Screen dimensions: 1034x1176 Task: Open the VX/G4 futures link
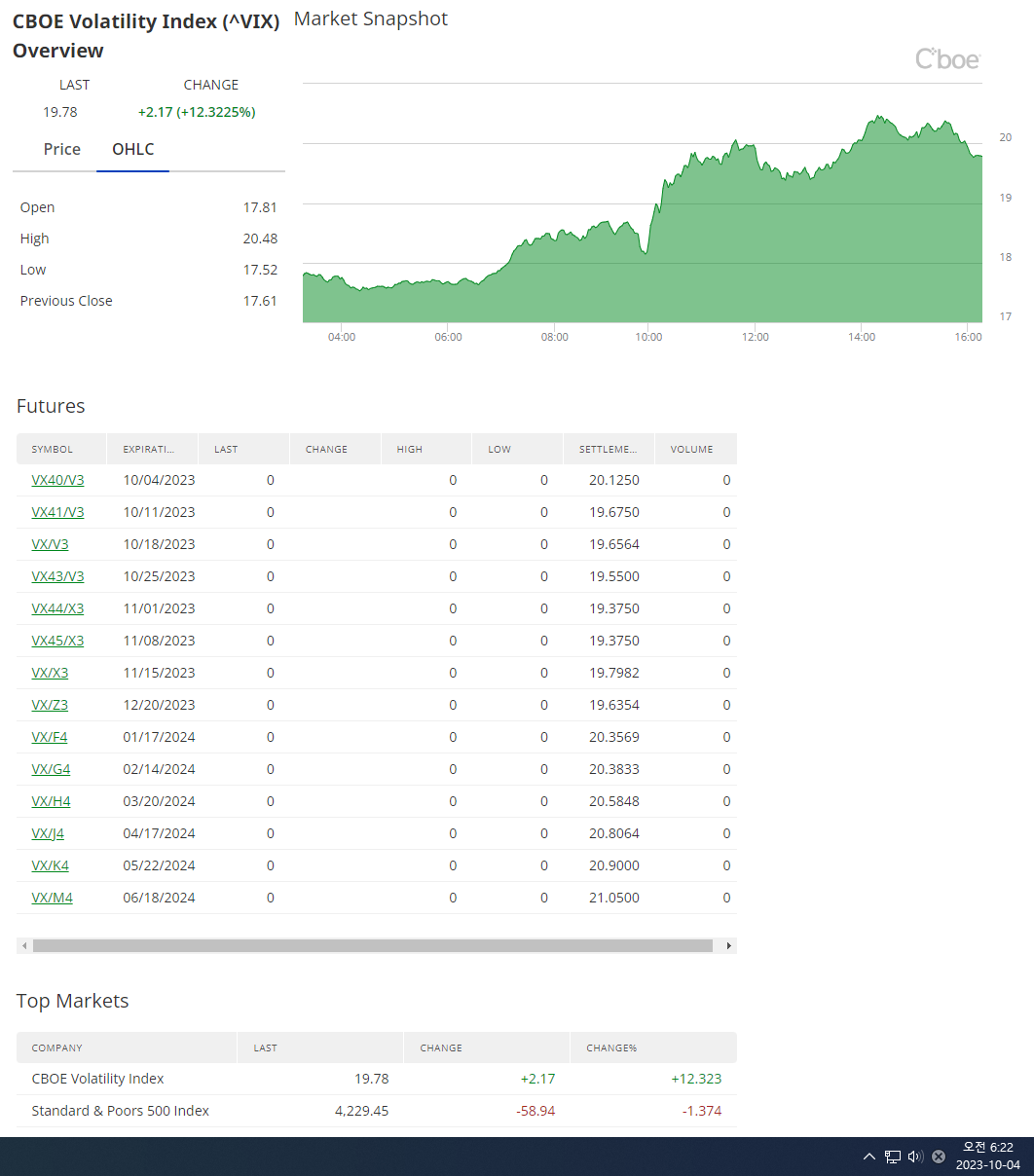click(51, 769)
